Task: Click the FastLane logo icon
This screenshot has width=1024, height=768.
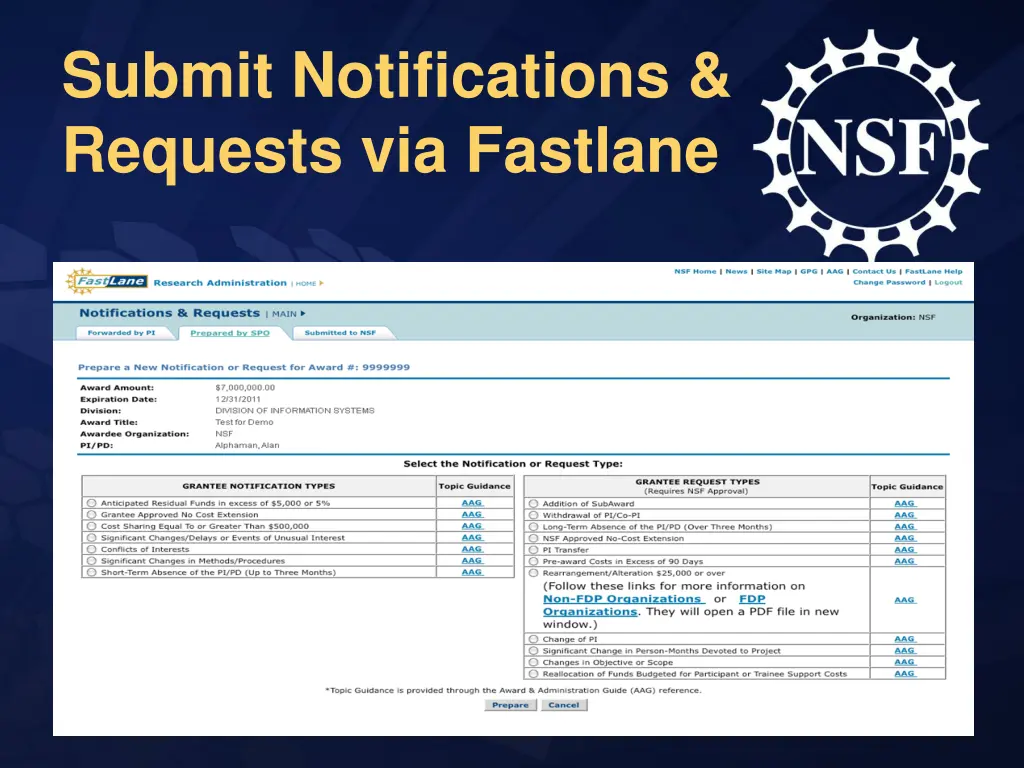Action: tap(106, 281)
